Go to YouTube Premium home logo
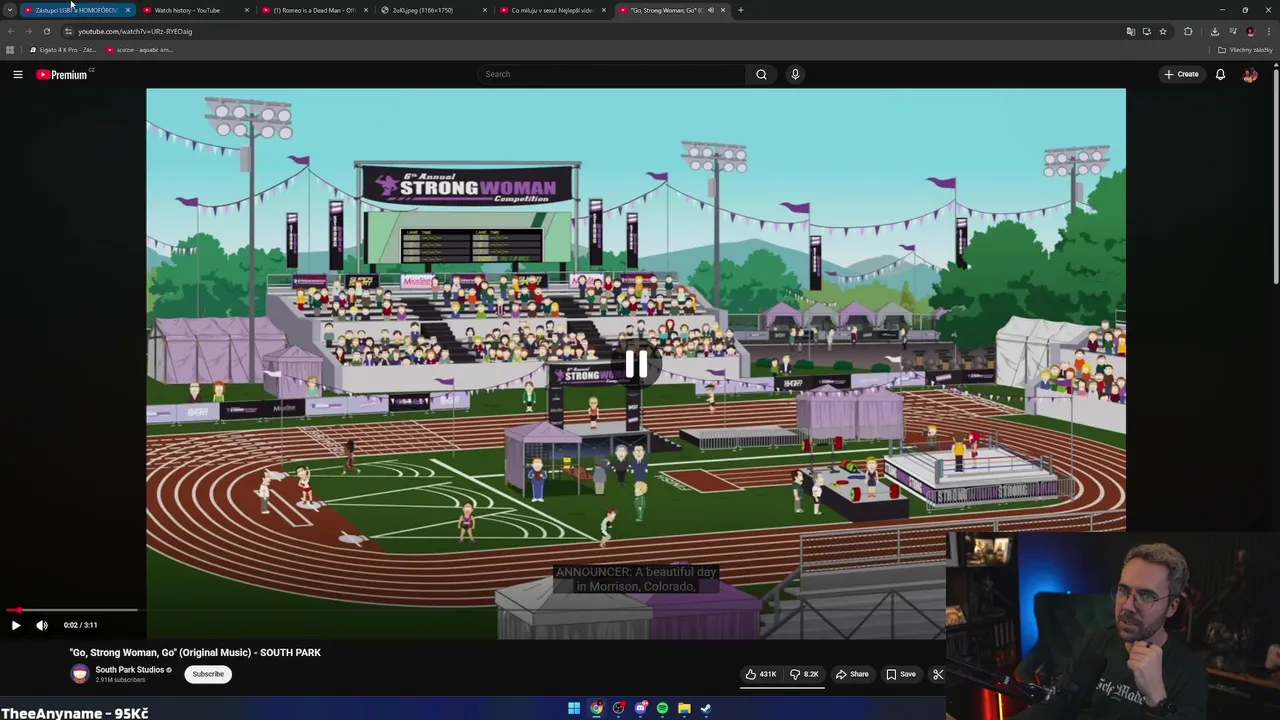 pyautogui.click(x=63, y=74)
